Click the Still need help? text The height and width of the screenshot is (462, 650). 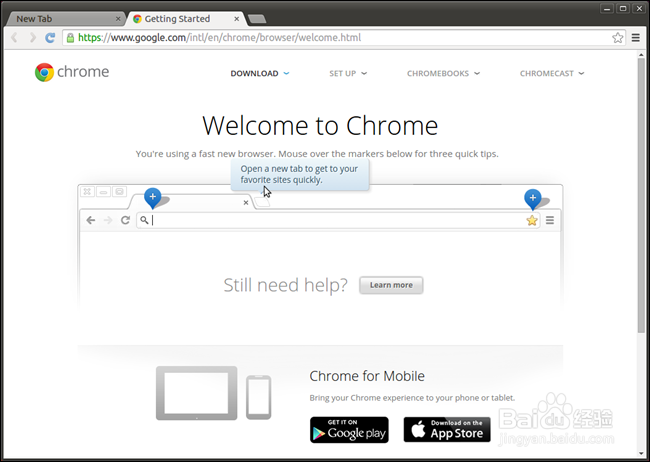(286, 285)
